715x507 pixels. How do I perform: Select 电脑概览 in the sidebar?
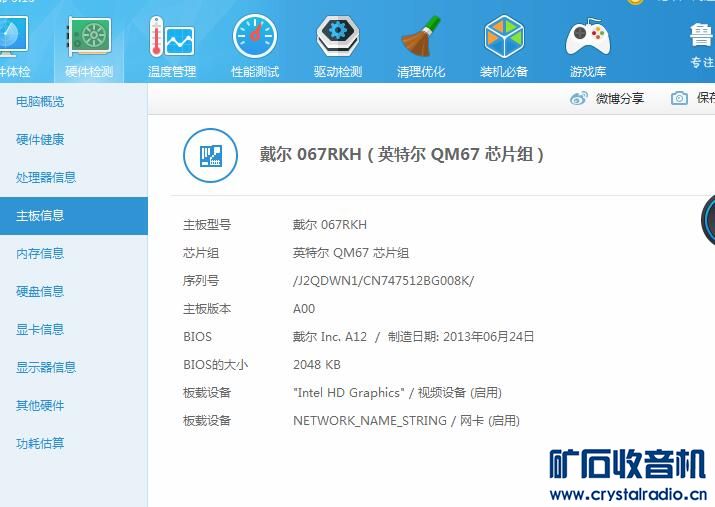click(x=40, y=101)
